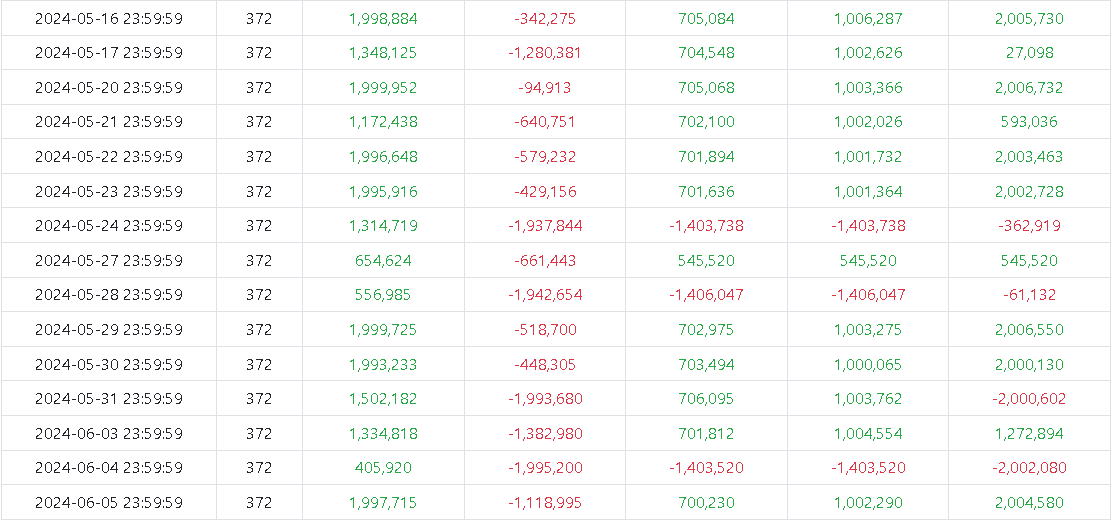The image size is (1114, 522).
Task: Select the 2024-05-21 23:59:59 timestamp cell
Action: coord(108,122)
